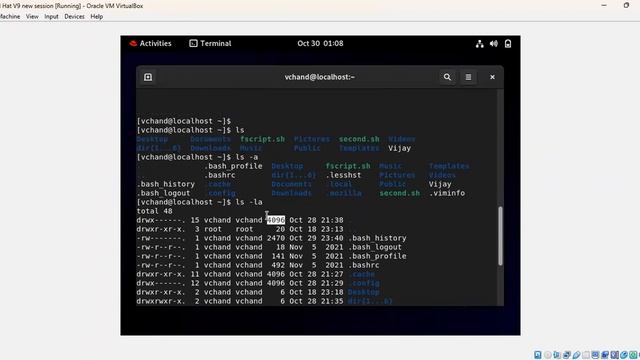Viewport: 640px width, 360px height.
Task: Click '.bash_profile' in the ls -la listing
Action: (x=377, y=256)
